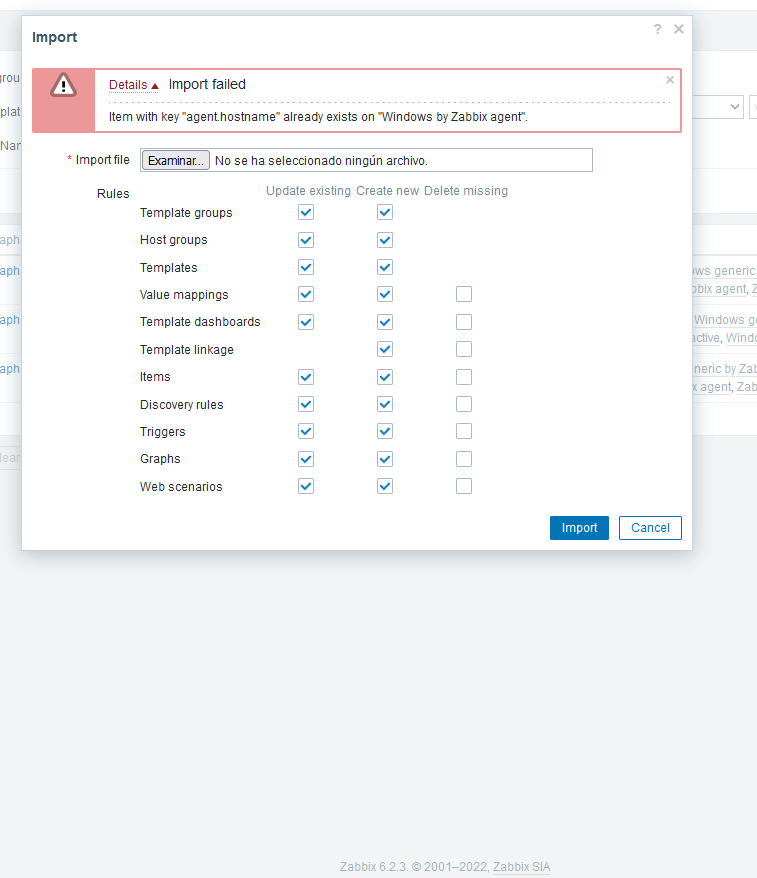Image resolution: width=757 pixels, height=878 pixels.
Task: Click the import file name field
Action: [400, 160]
